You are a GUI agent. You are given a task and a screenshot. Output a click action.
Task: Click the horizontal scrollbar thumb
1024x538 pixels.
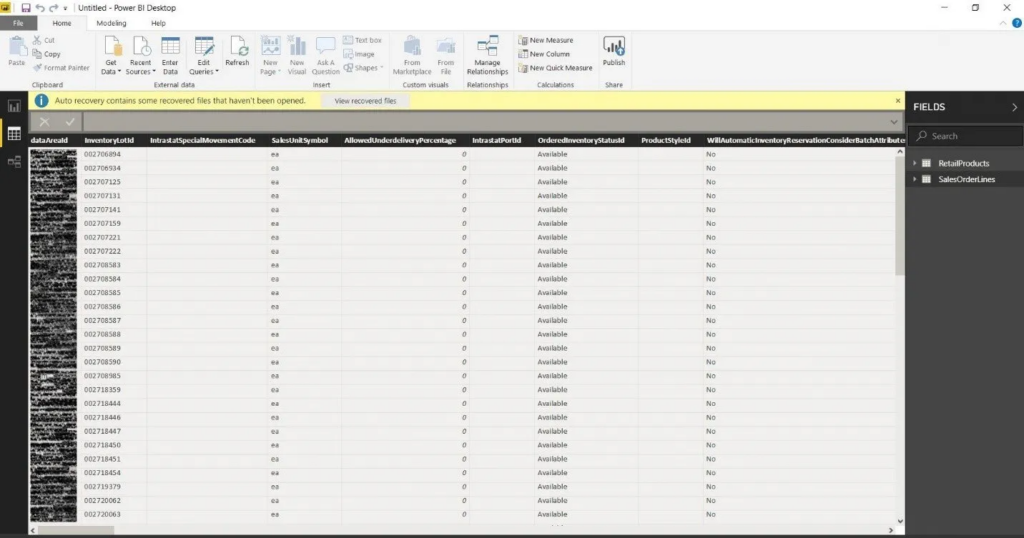tap(75, 530)
